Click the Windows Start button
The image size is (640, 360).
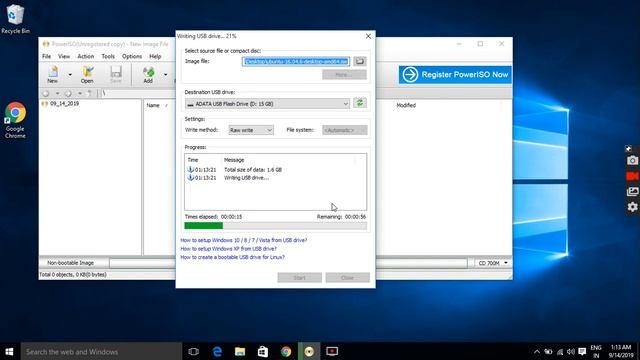tap(9, 351)
